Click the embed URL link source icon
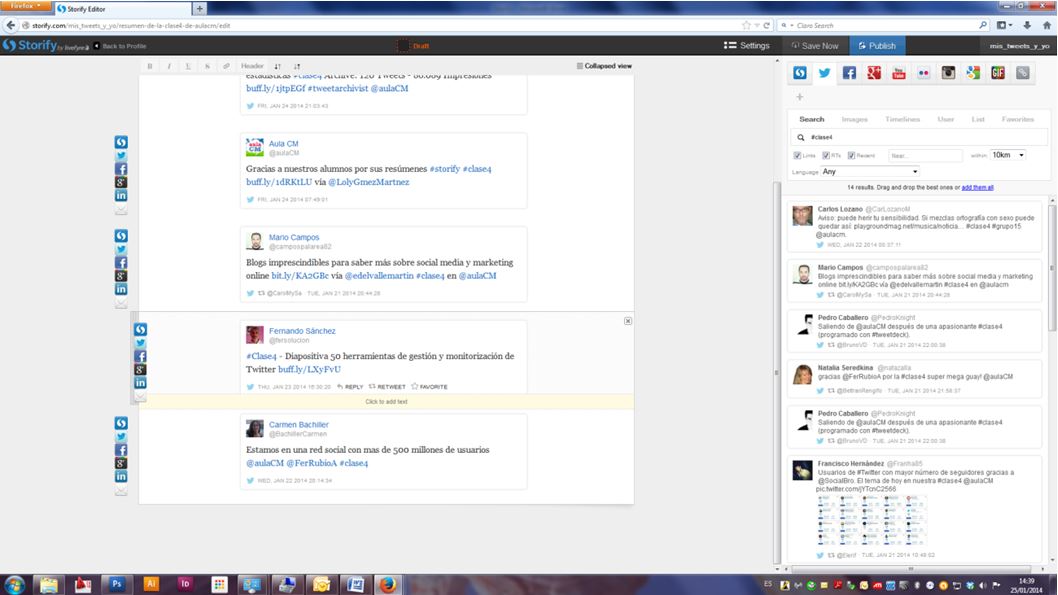The image size is (1058, 595). click(1022, 73)
